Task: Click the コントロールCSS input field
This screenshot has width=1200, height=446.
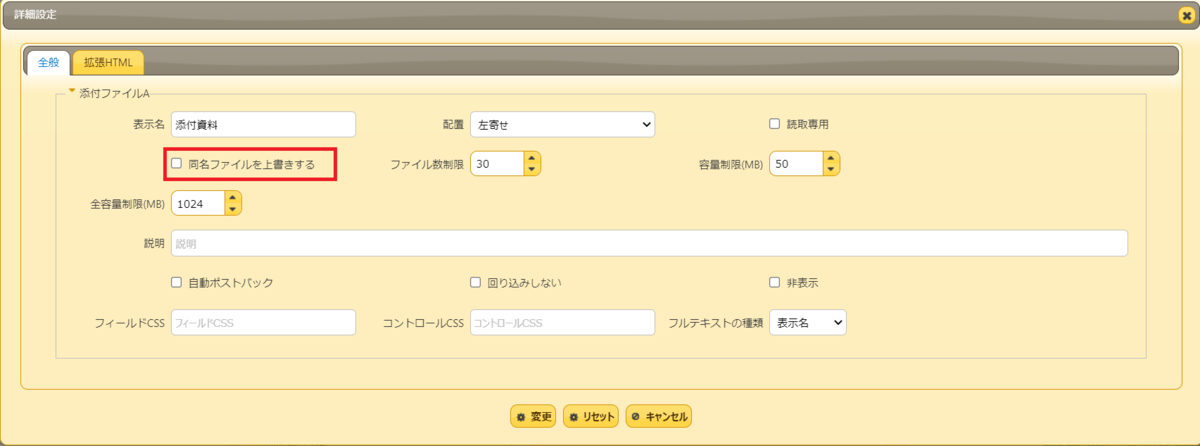Action: point(562,322)
